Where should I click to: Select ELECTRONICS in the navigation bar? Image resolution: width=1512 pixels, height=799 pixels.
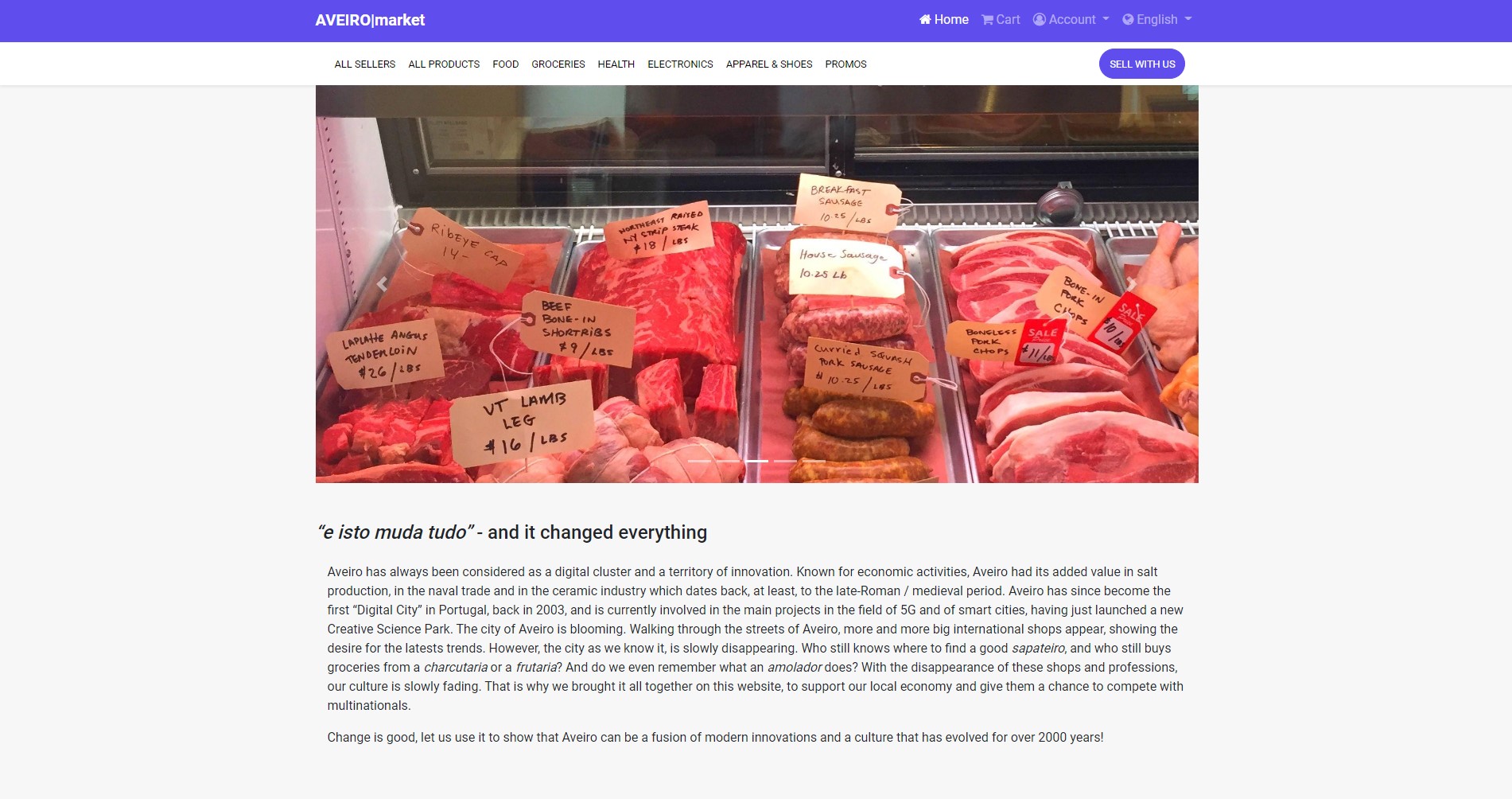pos(680,64)
